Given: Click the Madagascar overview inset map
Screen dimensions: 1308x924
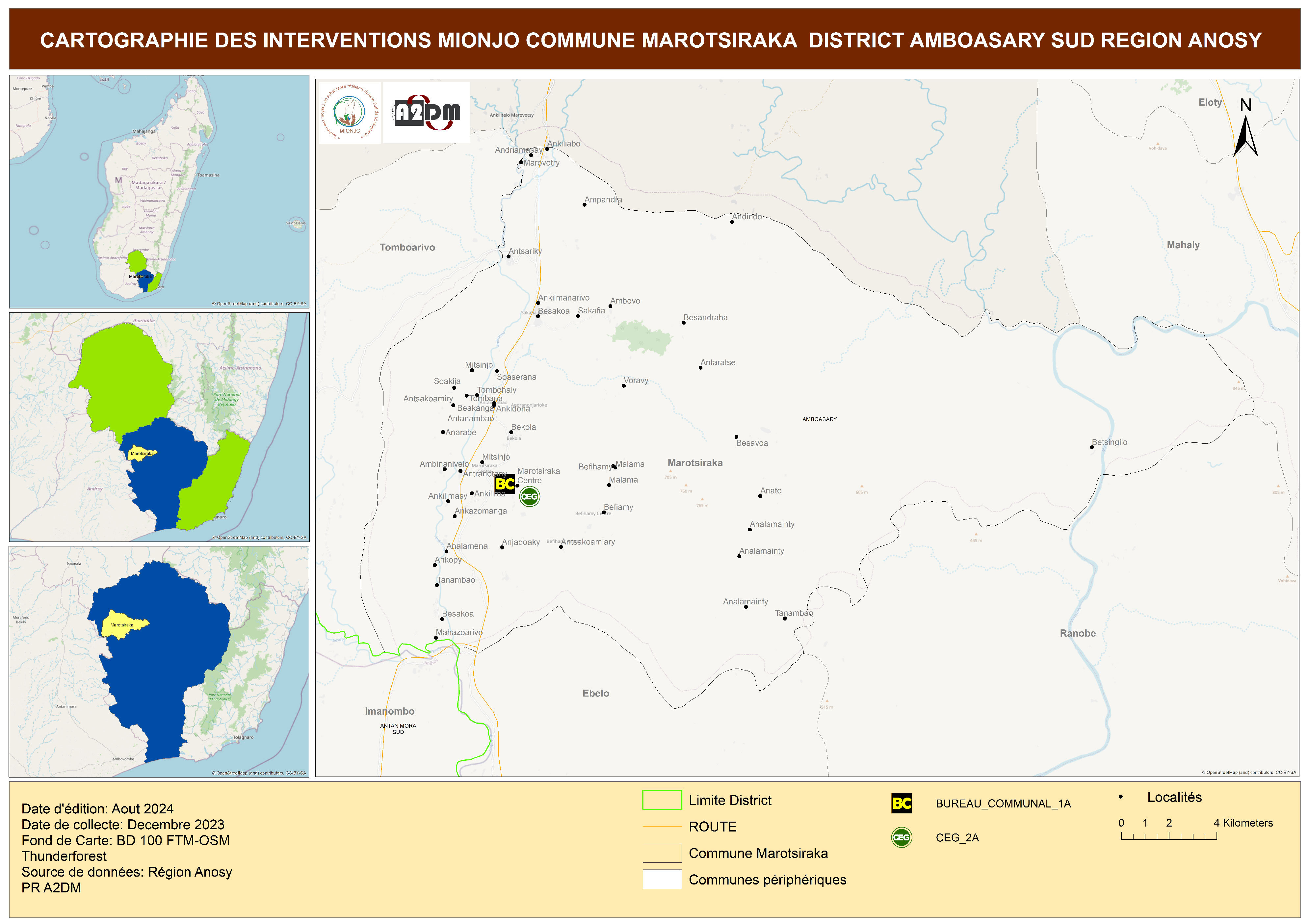Looking at the screenshot, I should 159,191.
